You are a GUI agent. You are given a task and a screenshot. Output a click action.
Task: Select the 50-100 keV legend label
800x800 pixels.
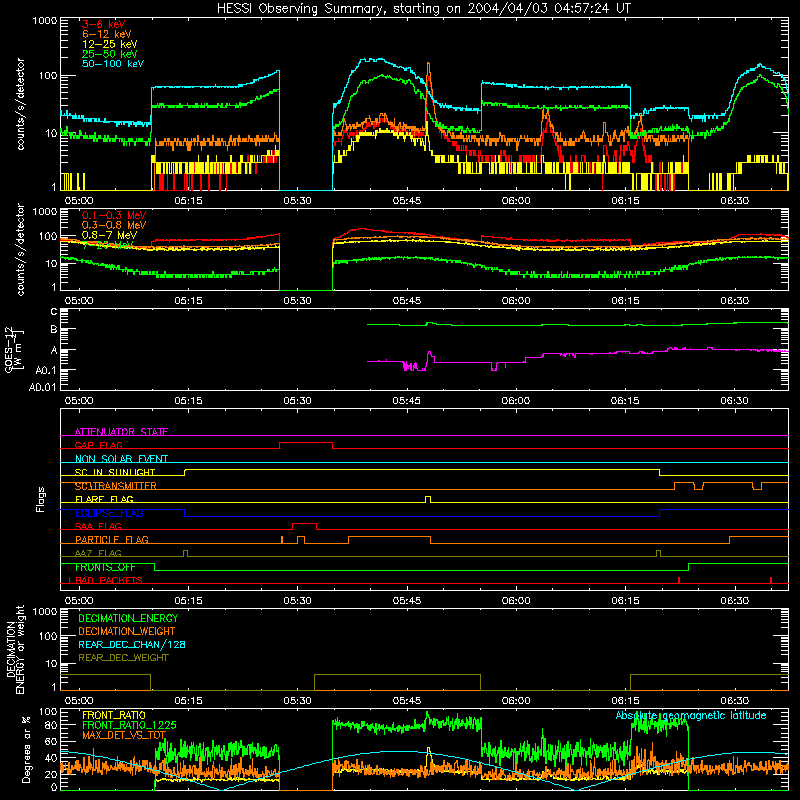(x=113, y=64)
